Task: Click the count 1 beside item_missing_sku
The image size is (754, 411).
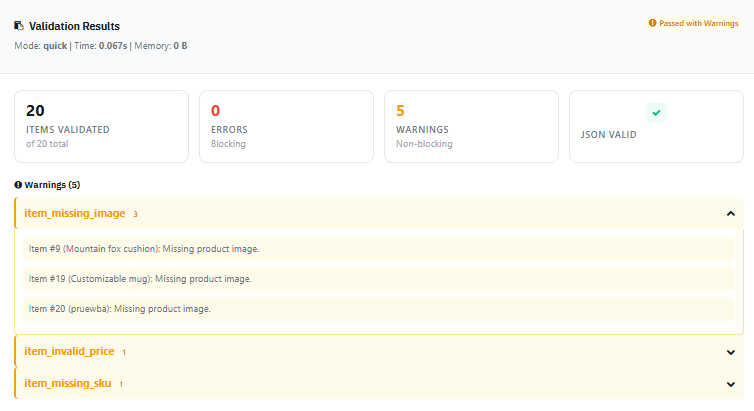Action: 121,384
